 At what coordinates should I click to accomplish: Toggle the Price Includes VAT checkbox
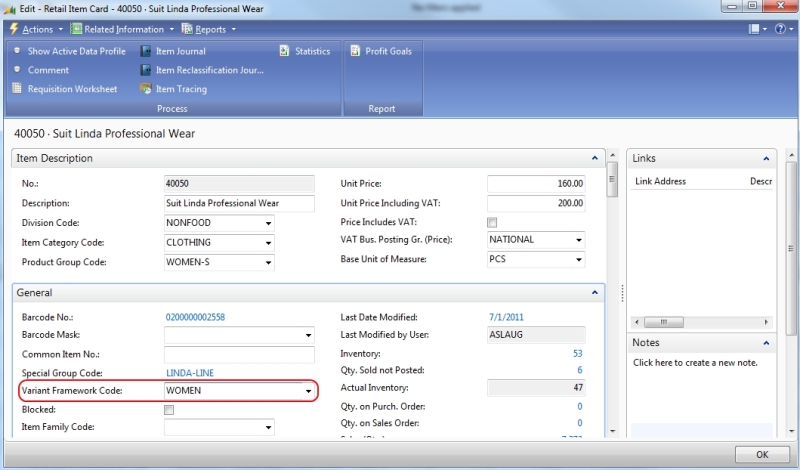click(x=491, y=222)
